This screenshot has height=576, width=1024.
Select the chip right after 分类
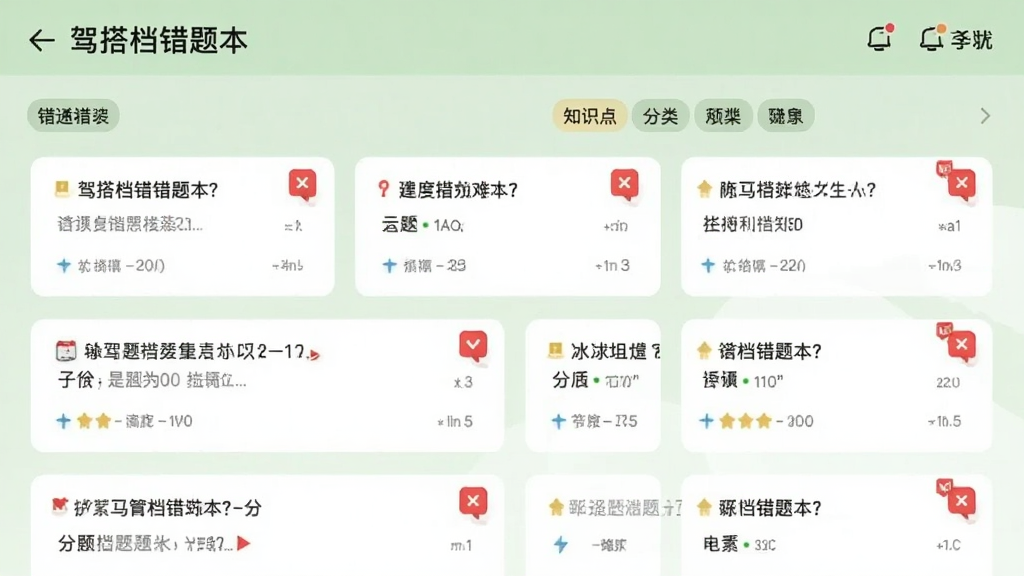(x=723, y=116)
